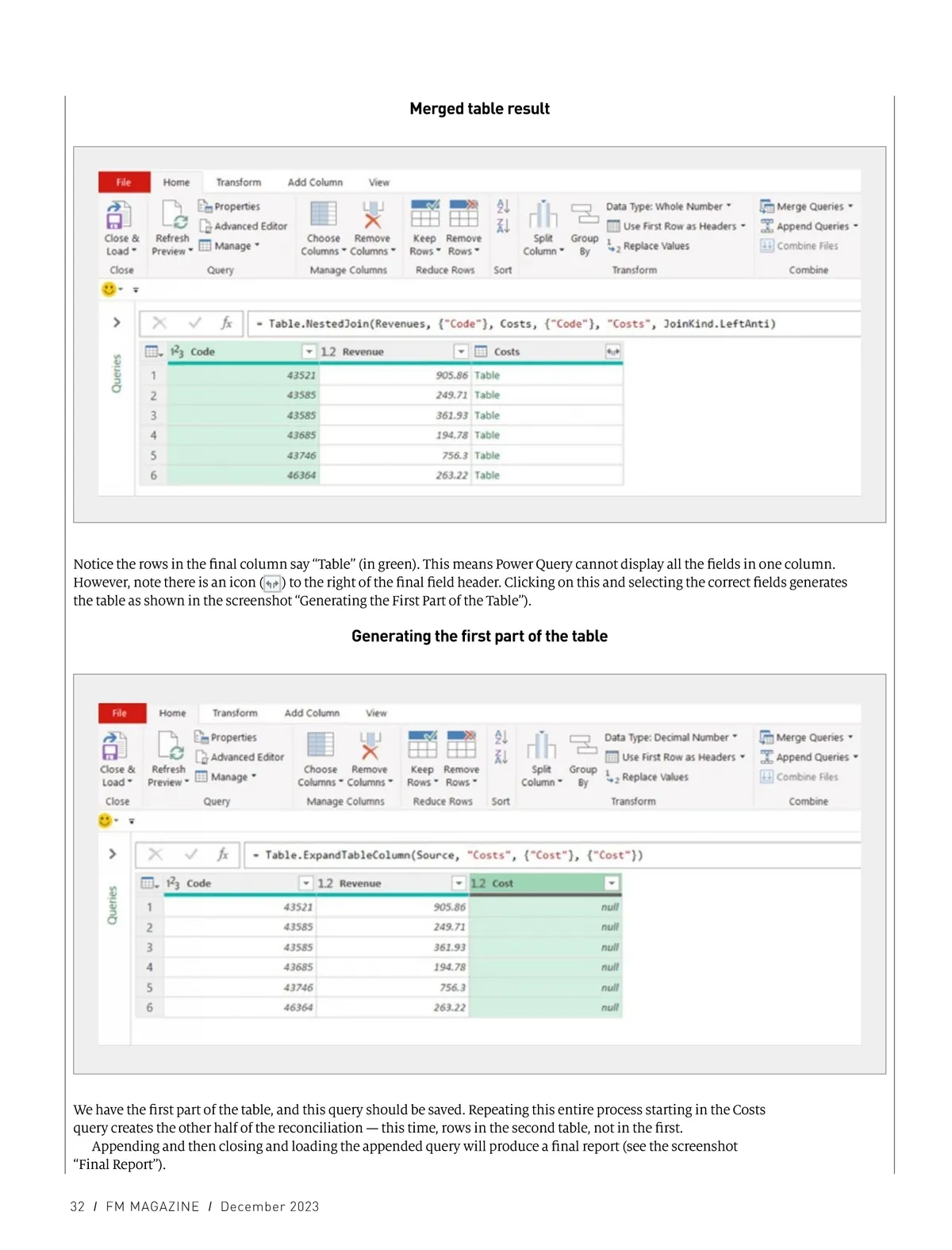952x1250 pixels.
Task: Click Split Column icon in the Merged table result screenshot
Action: click(543, 215)
